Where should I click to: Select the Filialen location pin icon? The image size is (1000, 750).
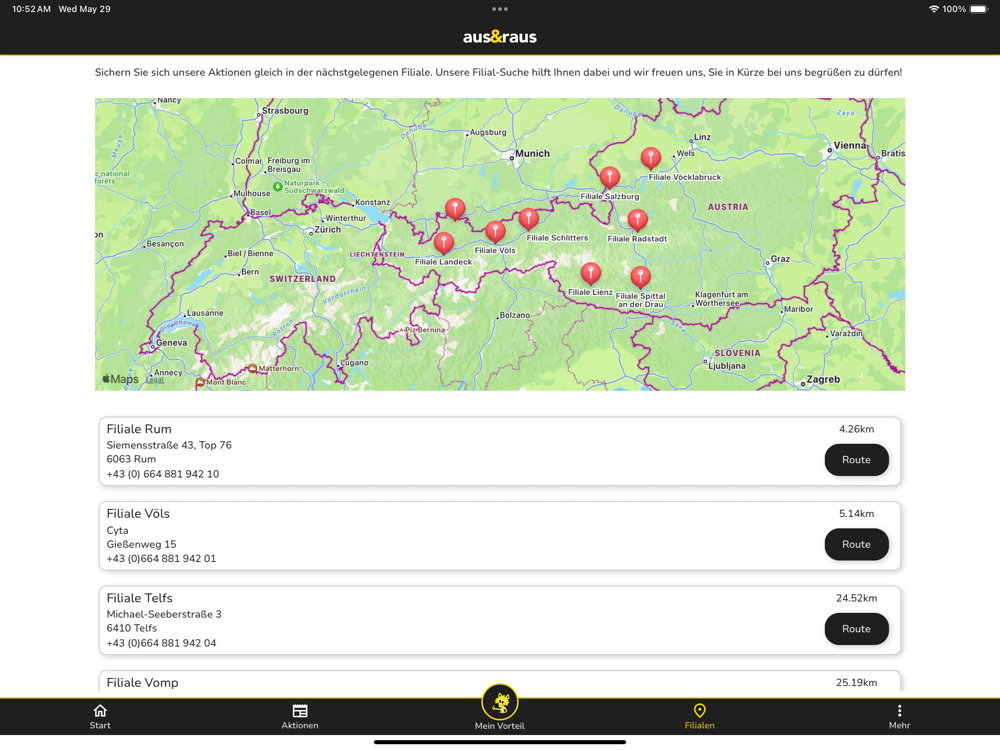700,710
